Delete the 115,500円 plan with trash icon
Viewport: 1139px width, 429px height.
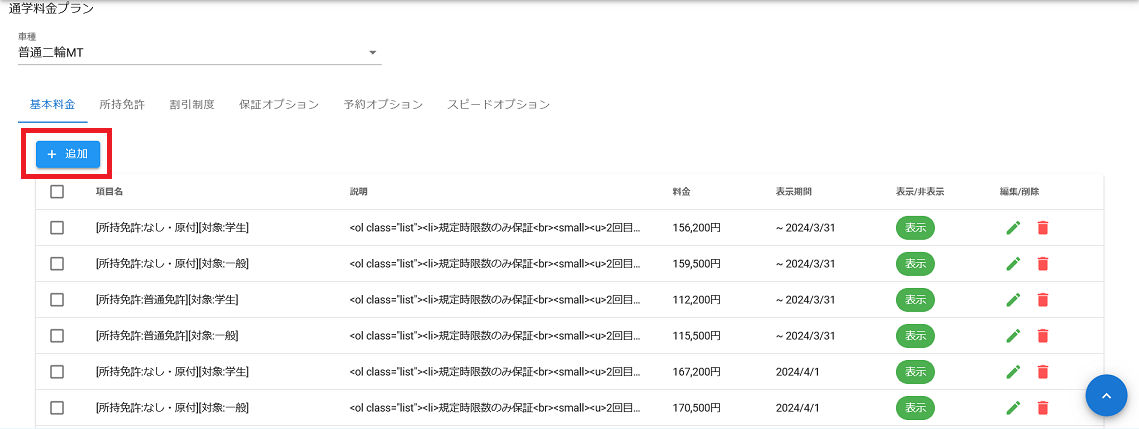[x=1042, y=336]
